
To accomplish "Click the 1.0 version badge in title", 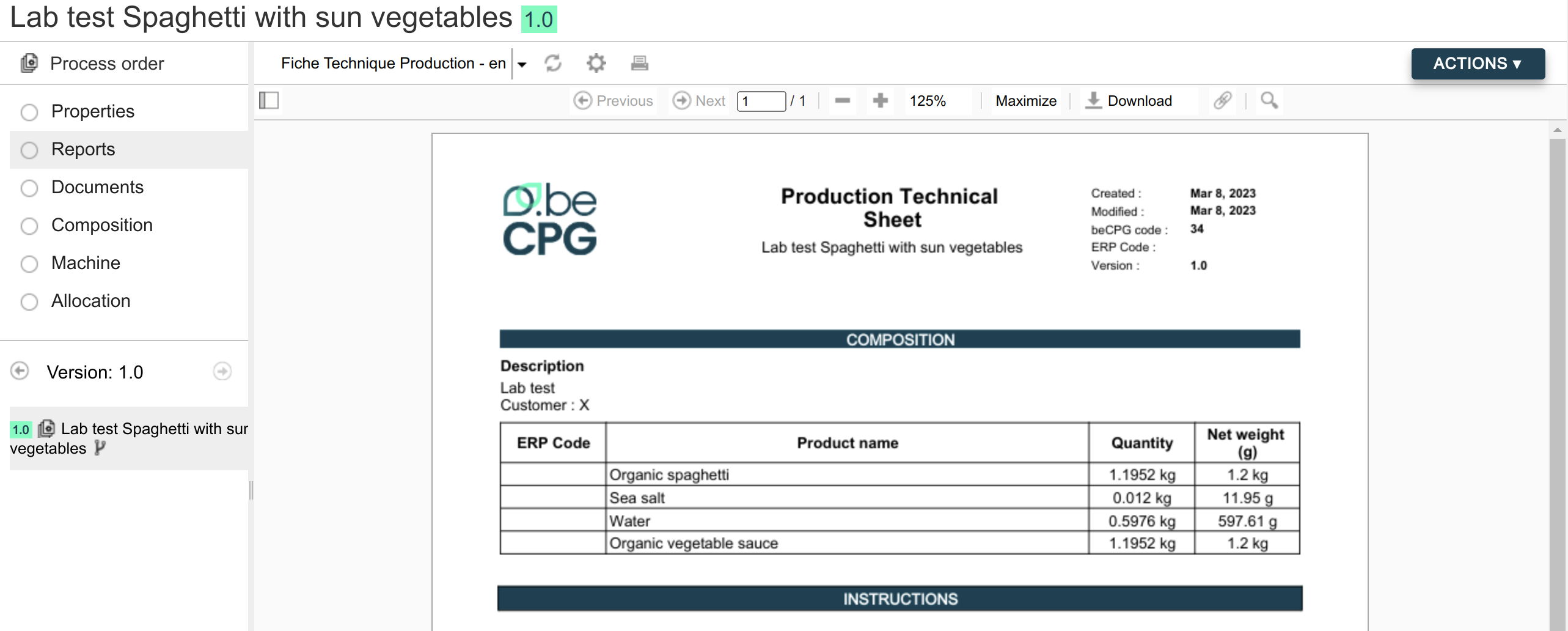I will pyautogui.click(x=539, y=20).
